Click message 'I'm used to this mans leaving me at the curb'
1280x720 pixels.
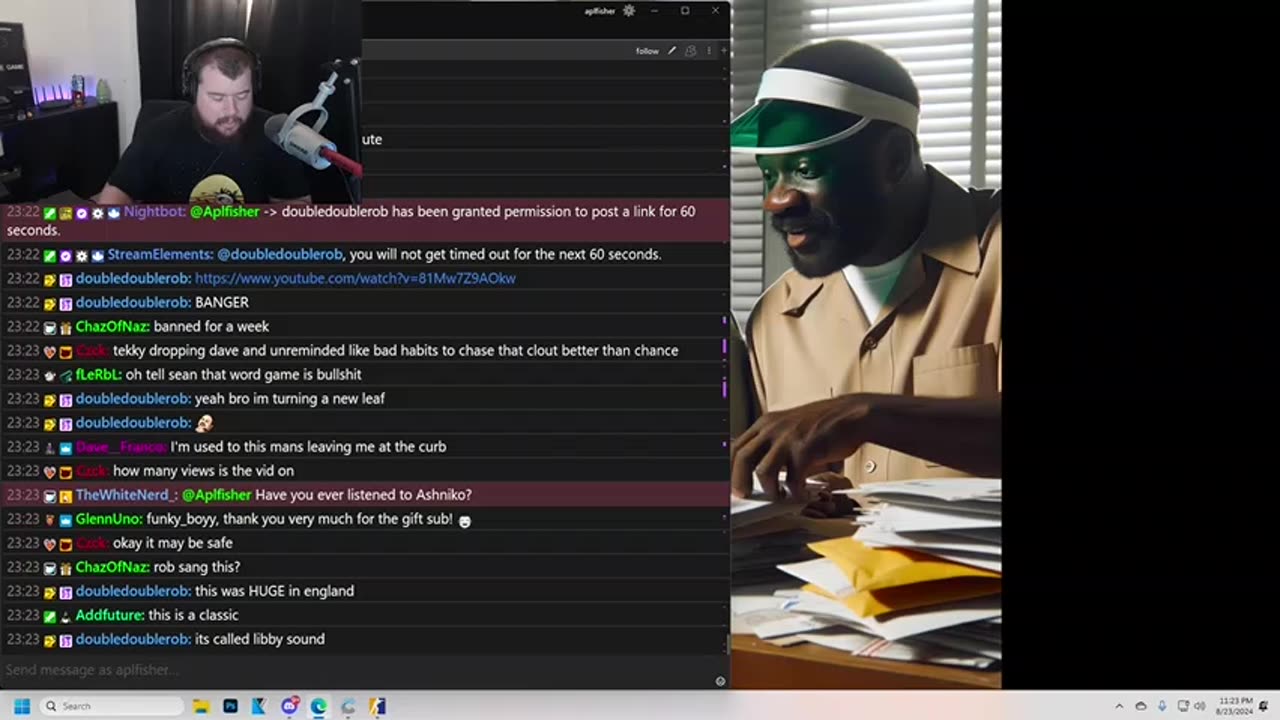(x=308, y=447)
